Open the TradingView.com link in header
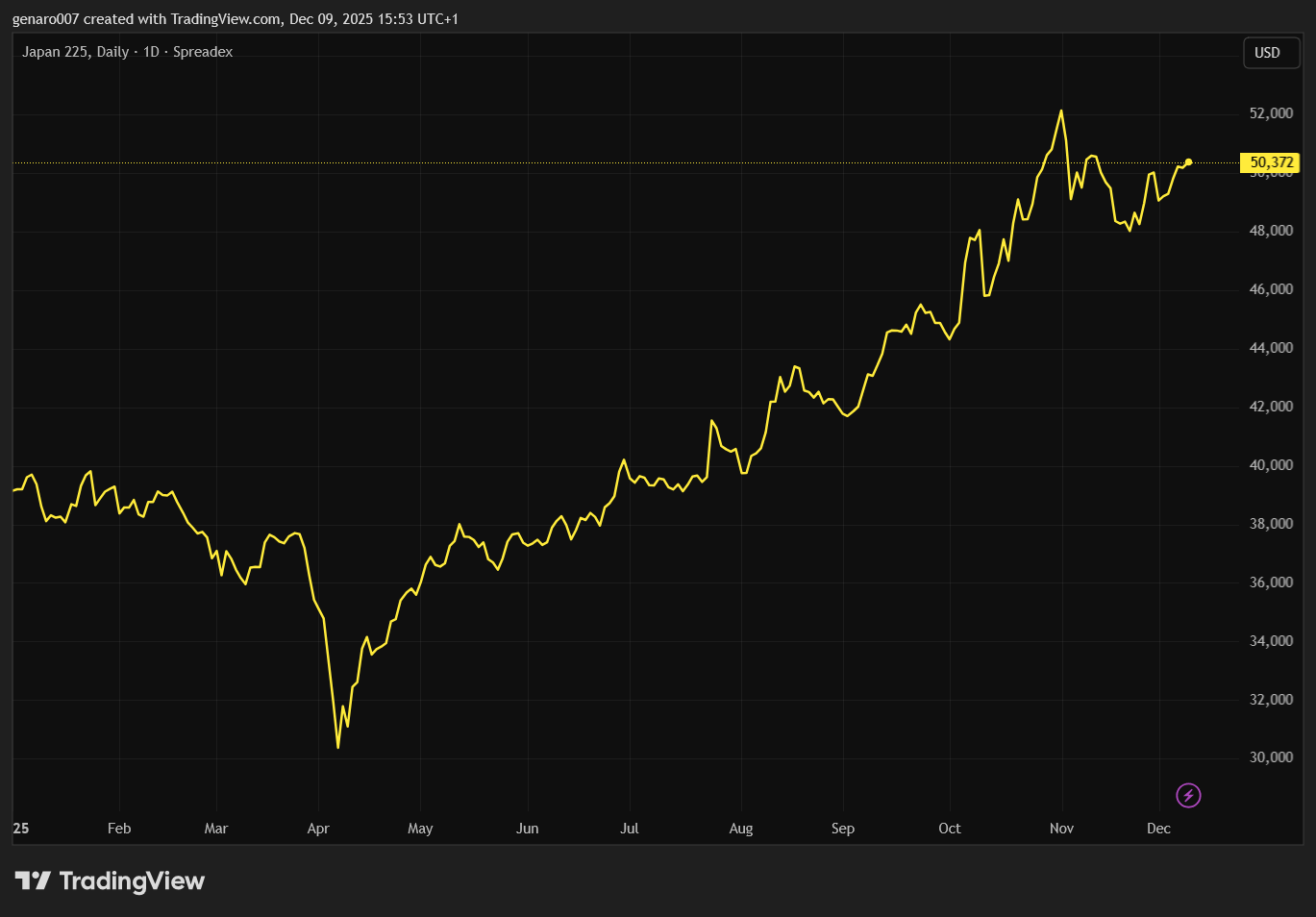 [224, 18]
